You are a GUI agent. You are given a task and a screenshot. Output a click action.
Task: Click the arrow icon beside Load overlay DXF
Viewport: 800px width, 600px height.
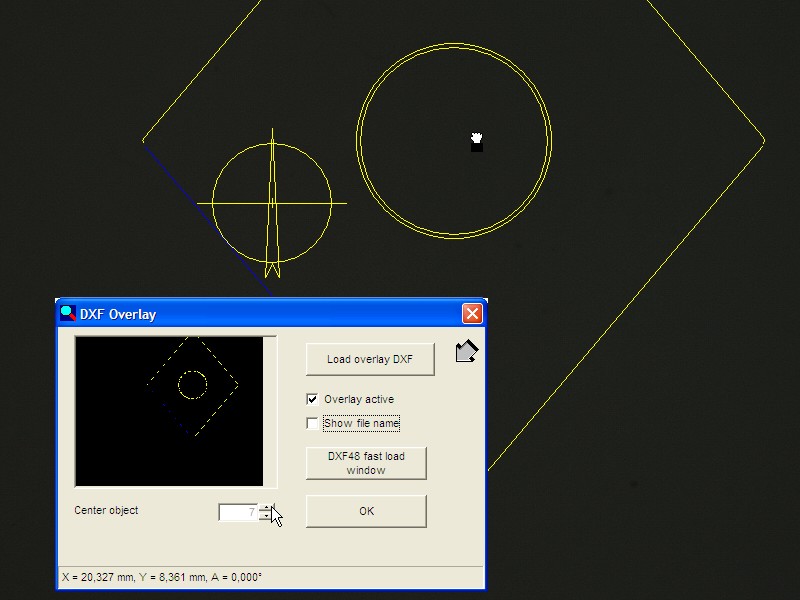point(466,352)
